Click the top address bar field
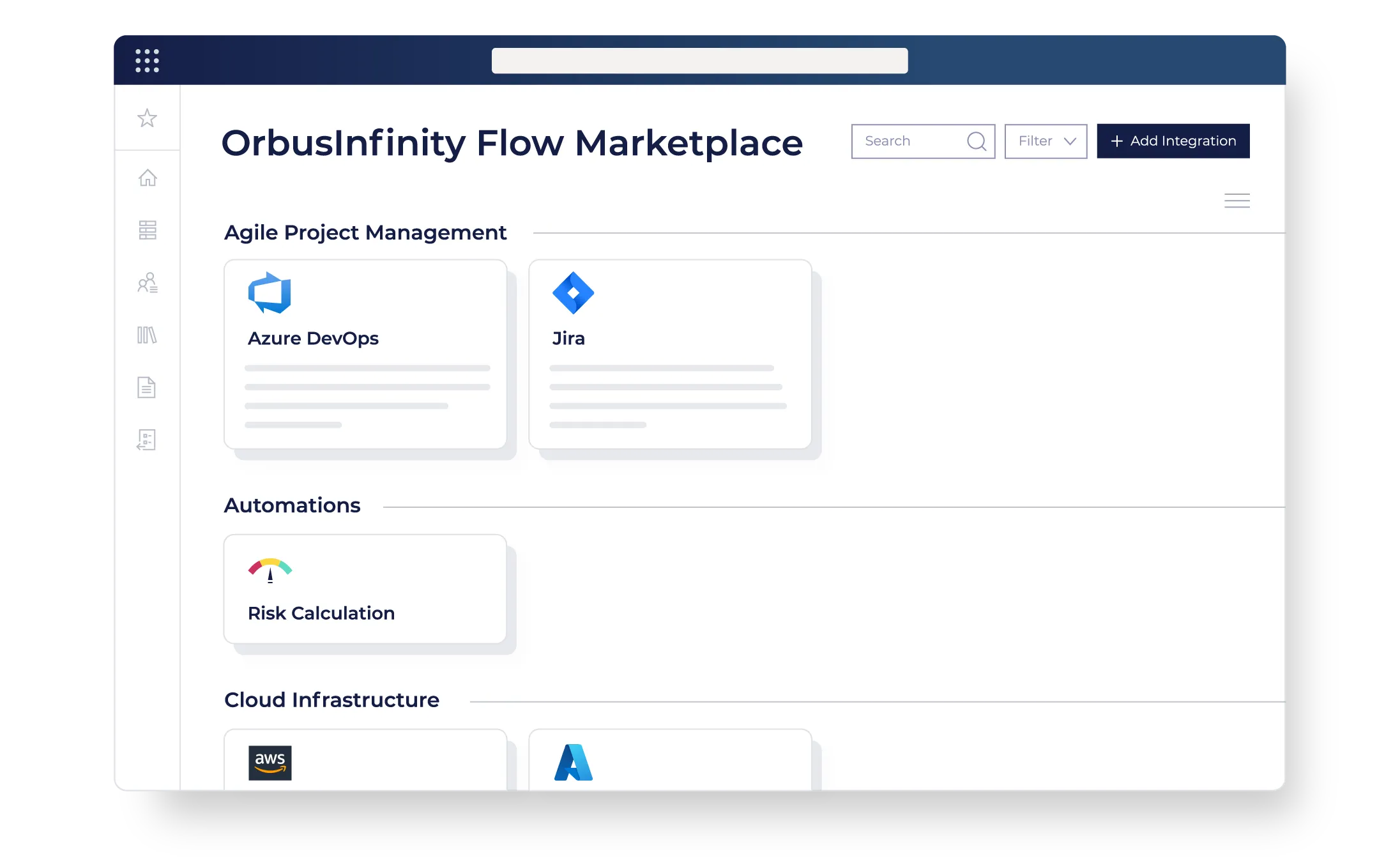 click(699, 61)
